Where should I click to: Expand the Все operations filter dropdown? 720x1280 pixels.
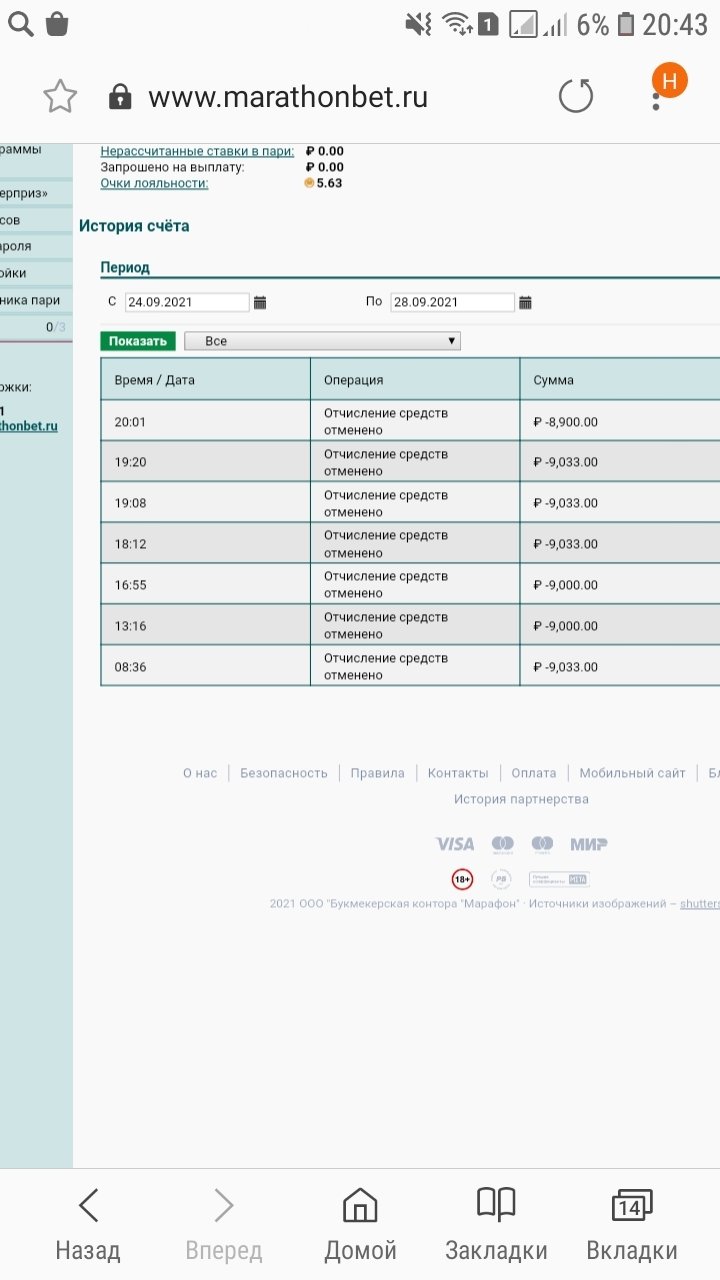click(x=322, y=341)
